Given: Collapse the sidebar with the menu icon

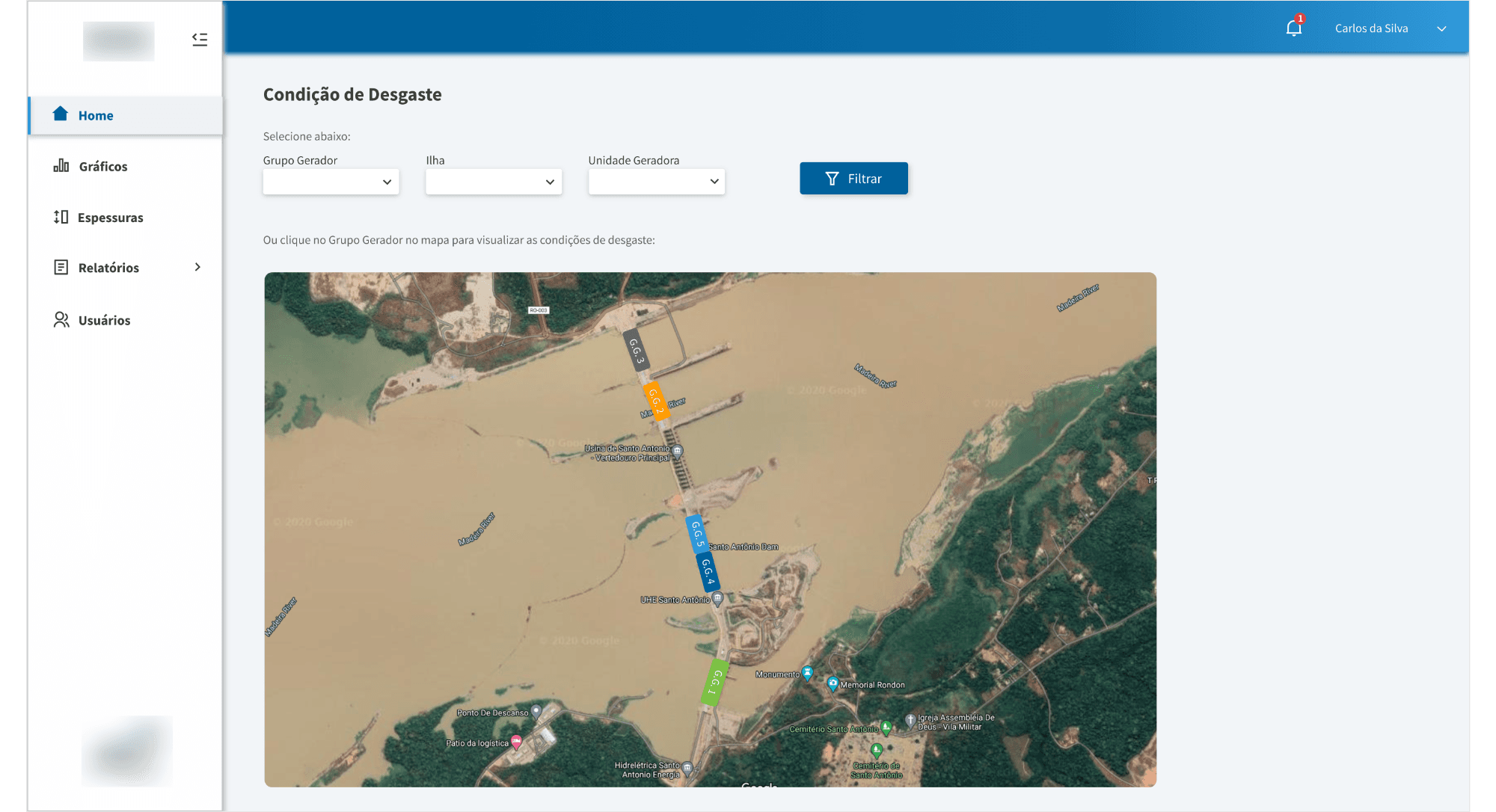Looking at the screenshot, I should (200, 40).
